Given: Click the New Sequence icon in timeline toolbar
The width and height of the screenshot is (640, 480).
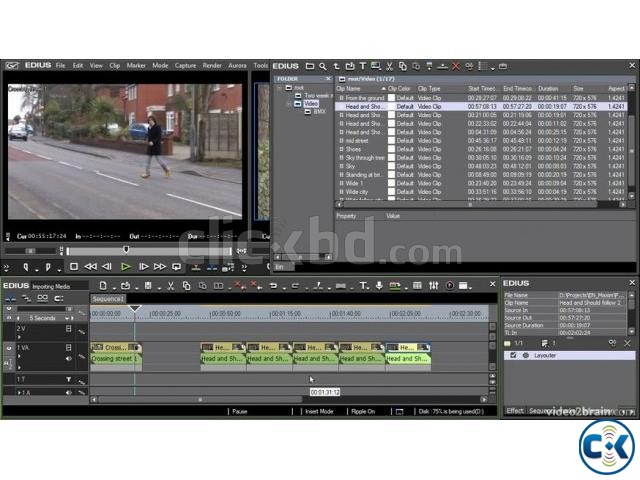Looking at the screenshot, I should pos(103,286).
